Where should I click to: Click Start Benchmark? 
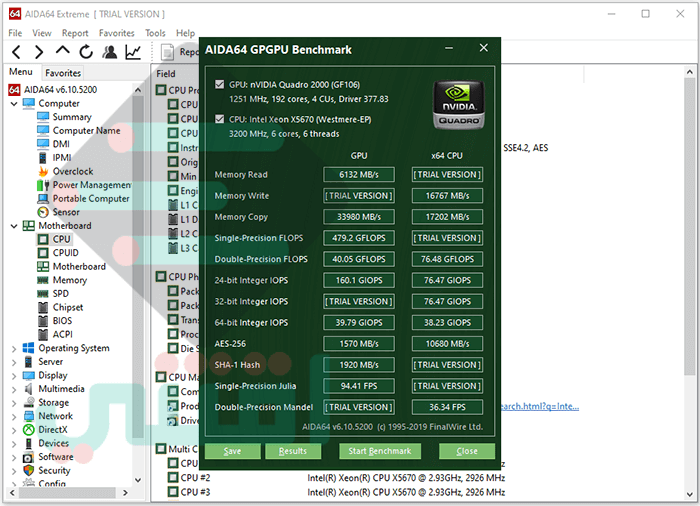[x=380, y=451]
